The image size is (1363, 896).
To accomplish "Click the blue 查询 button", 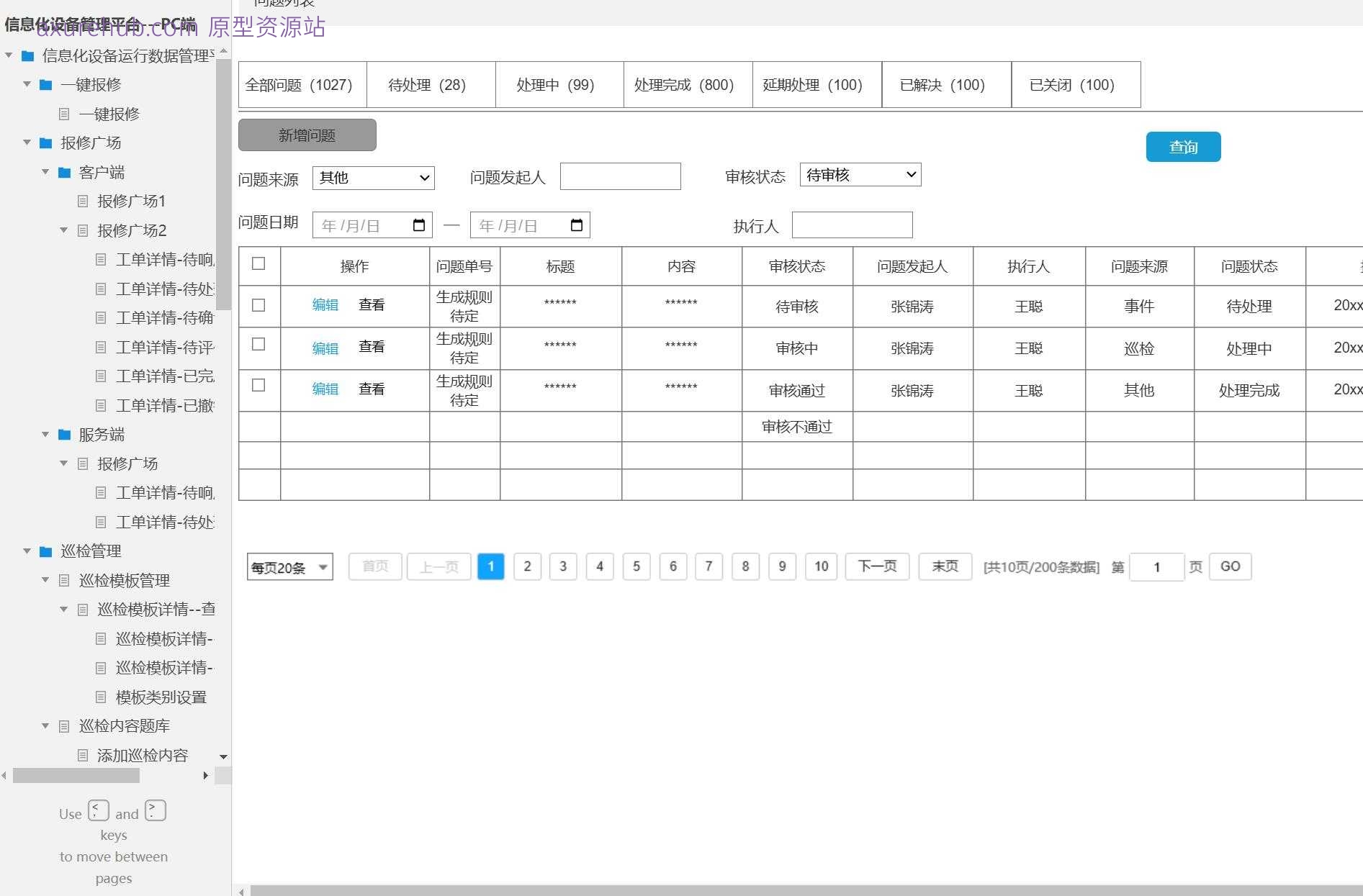I will click(x=1184, y=147).
